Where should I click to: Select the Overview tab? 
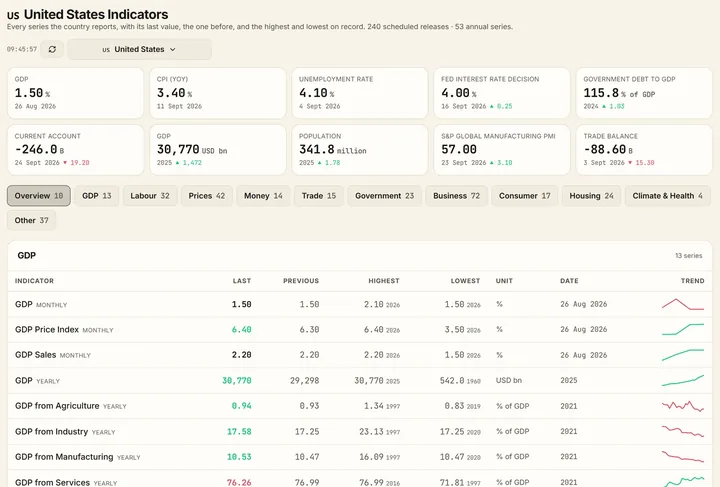point(39,196)
